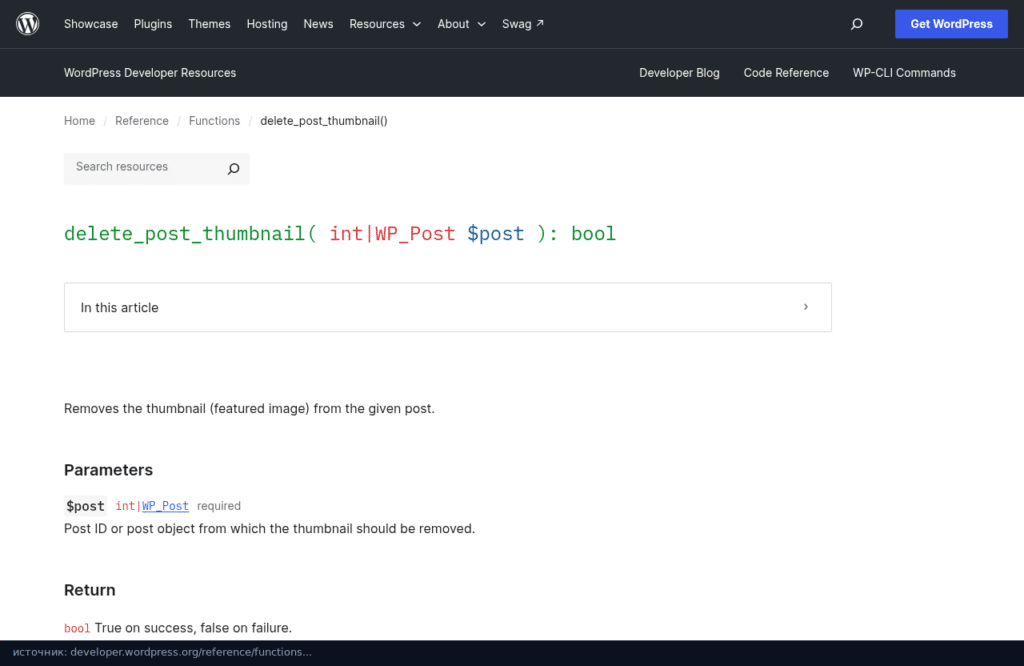
Task: Expand the About menu chevron
Action: coord(481,24)
